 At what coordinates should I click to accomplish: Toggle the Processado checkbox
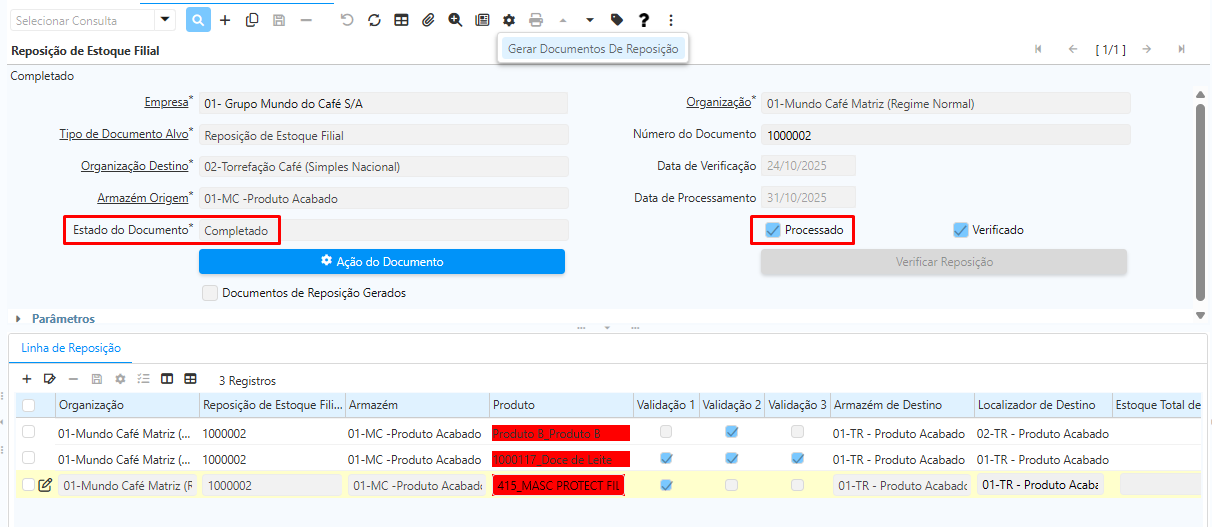[x=773, y=230]
